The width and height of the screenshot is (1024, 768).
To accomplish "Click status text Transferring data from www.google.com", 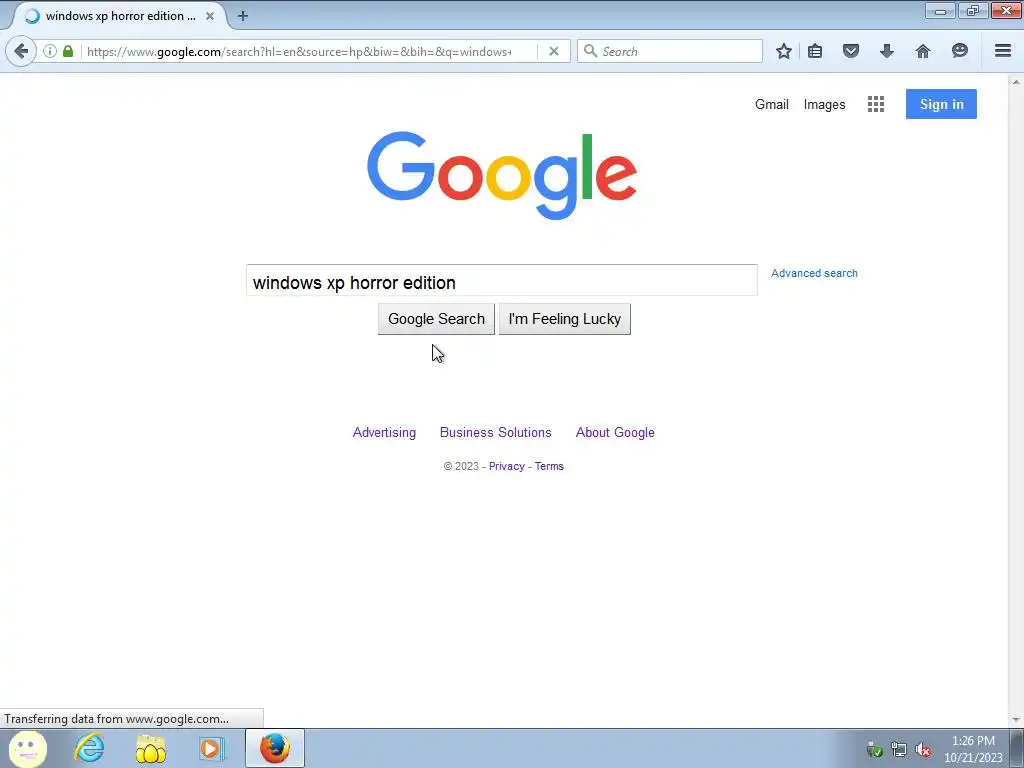I will [x=117, y=719].
